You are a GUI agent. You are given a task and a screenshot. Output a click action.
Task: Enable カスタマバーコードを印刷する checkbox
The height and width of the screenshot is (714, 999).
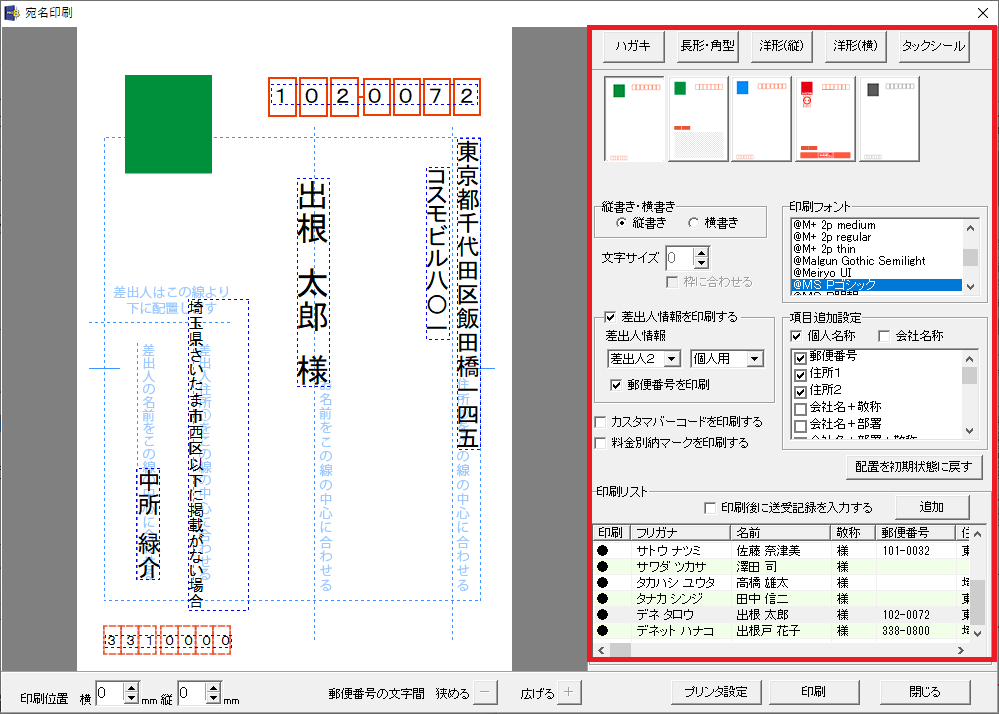click(600, 422)
